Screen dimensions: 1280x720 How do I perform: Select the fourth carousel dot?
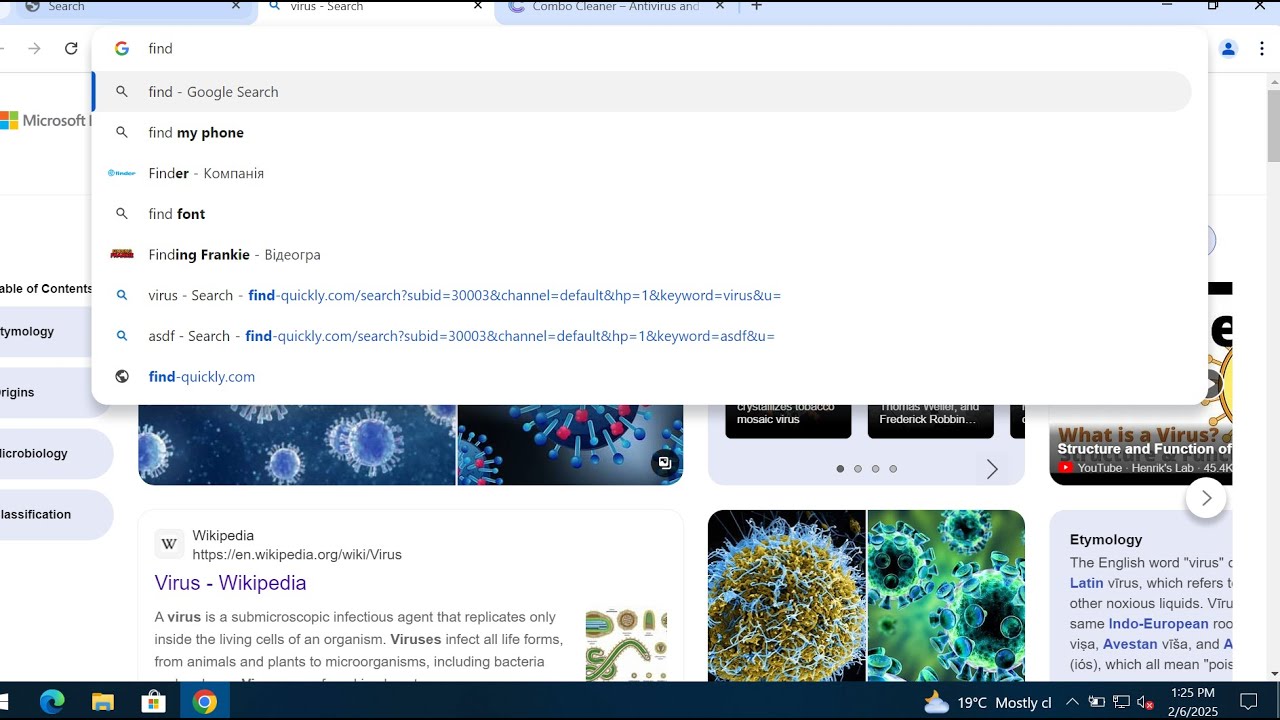click(x=893, y=469)
